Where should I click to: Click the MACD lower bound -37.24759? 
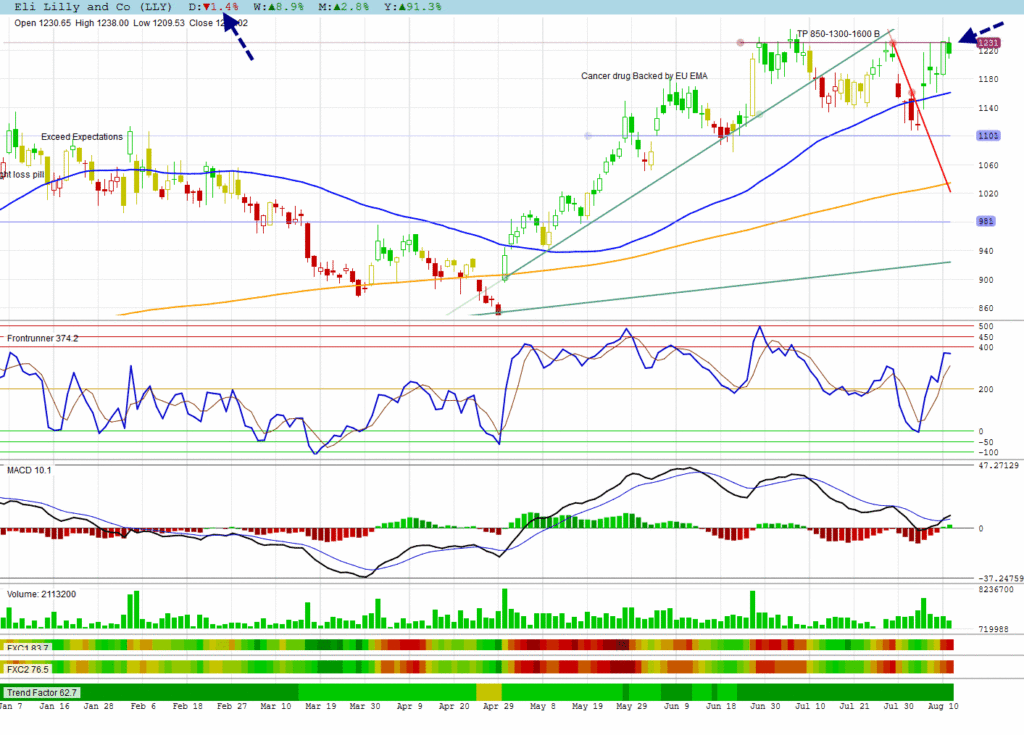[1000, 579]
